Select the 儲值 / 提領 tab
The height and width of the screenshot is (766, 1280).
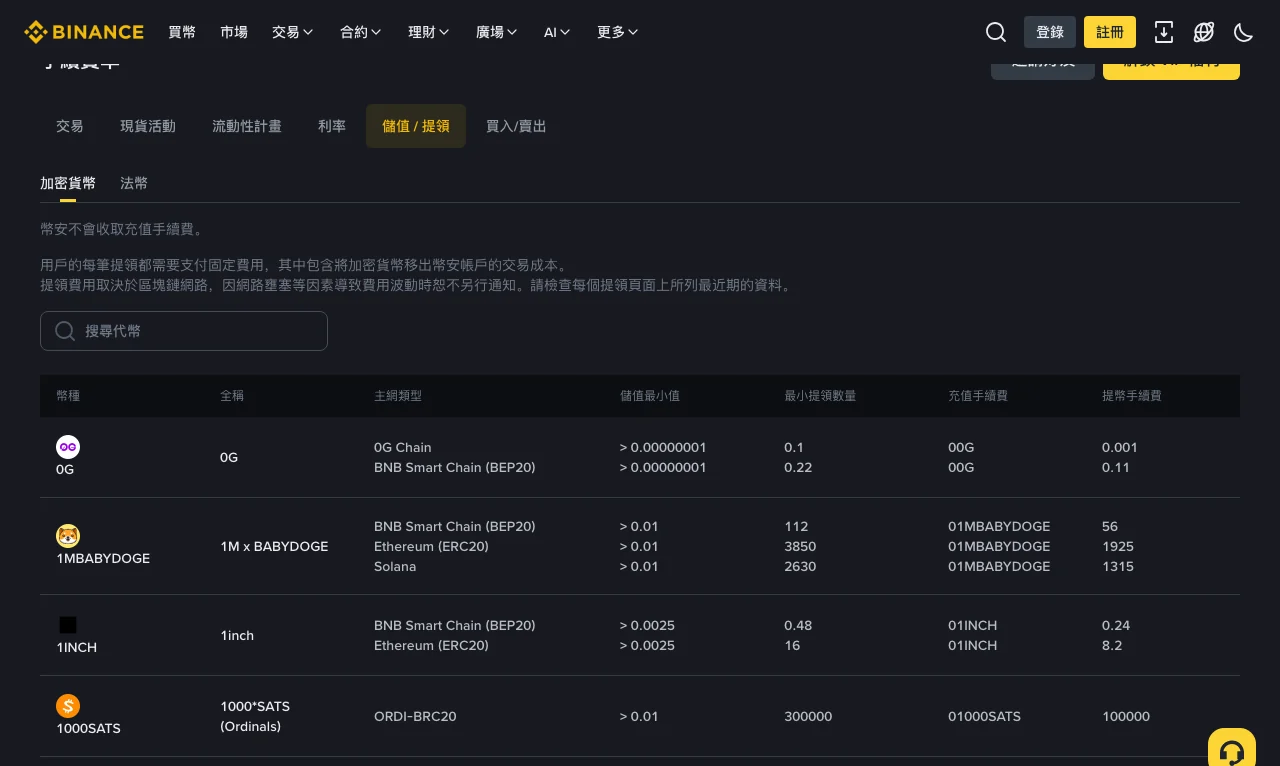click(x=416, y=126)
